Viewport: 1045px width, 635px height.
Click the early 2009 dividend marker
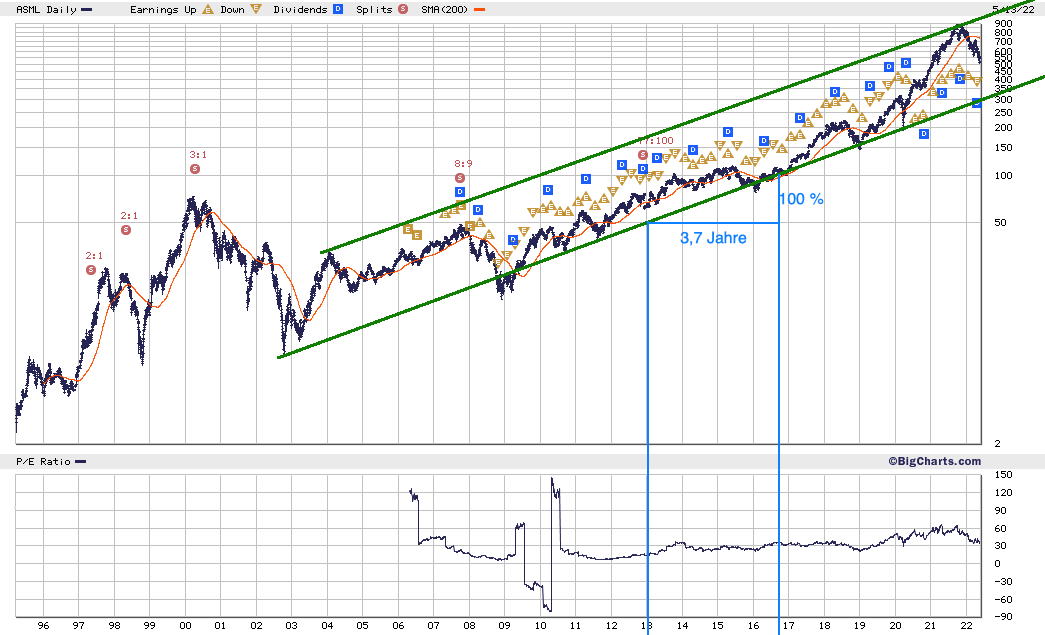tap(513, 240)
